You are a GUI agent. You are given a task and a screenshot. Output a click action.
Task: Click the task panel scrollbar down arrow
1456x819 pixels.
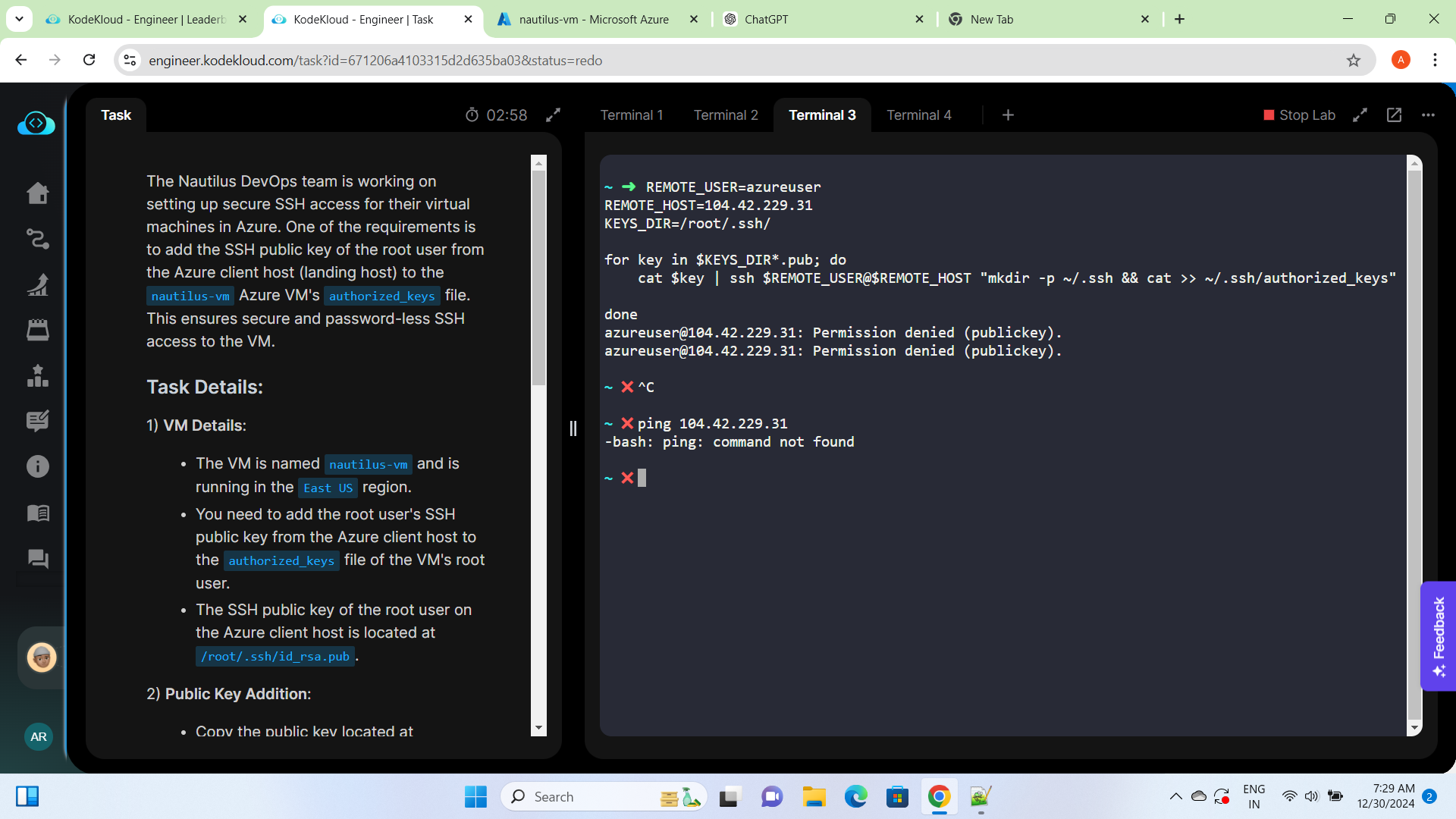tap(538, 728)
